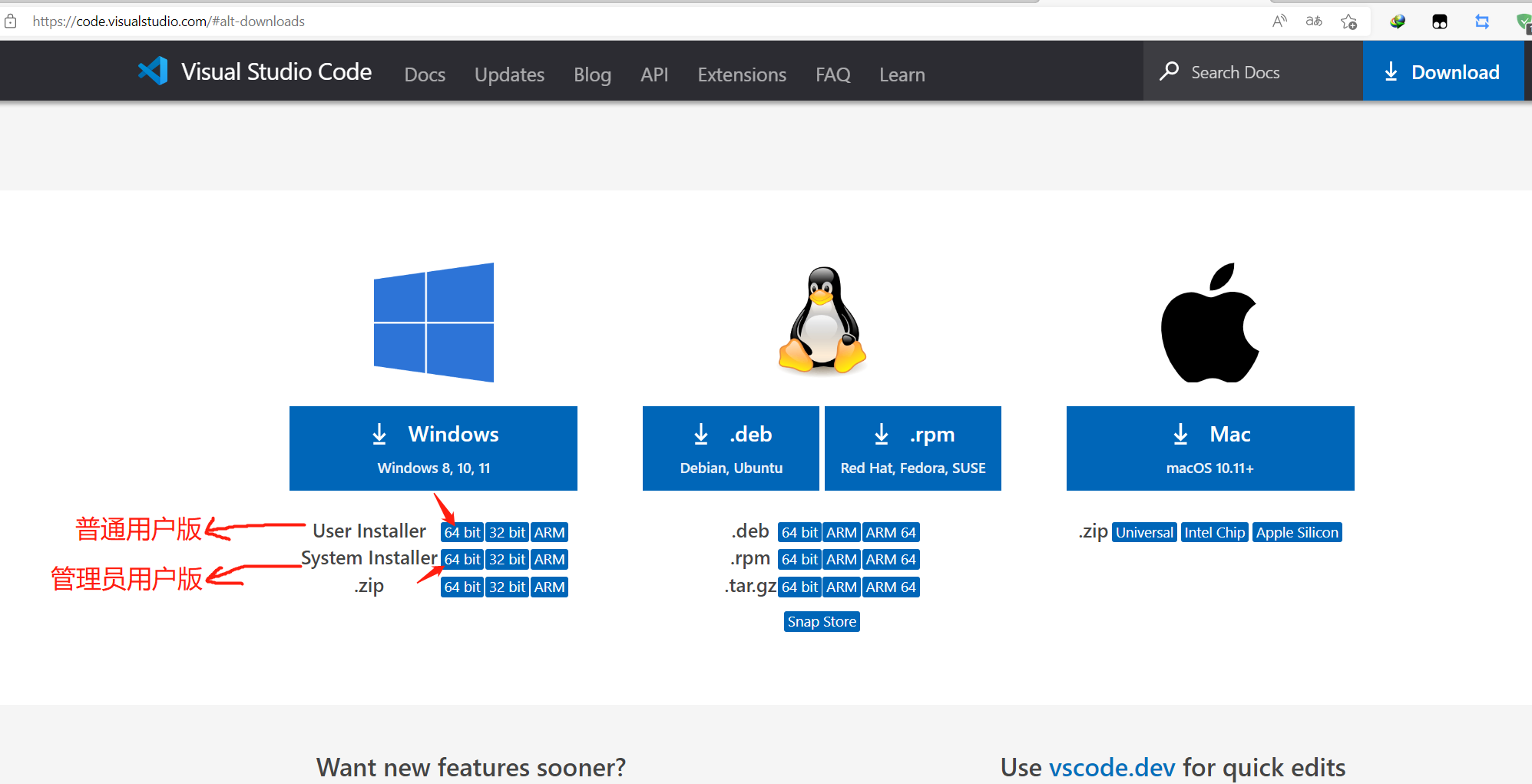
Task: Download Linux .rpm ARM 64
Action: tap(891, 559)
